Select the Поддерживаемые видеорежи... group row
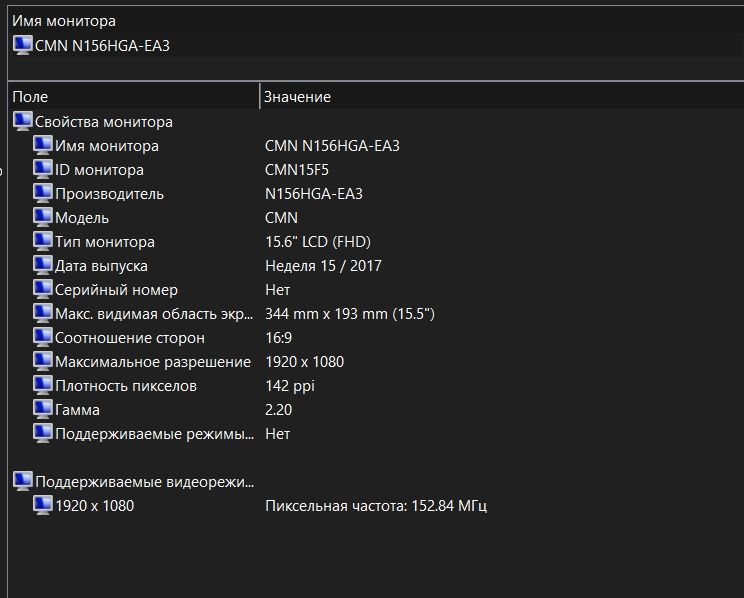Screen dimensions: 744x598 [x=145, y=482]
